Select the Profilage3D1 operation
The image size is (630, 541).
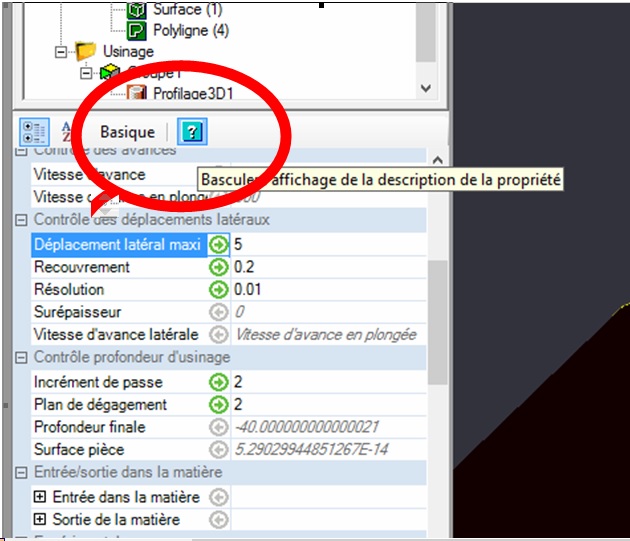[193, 93]
